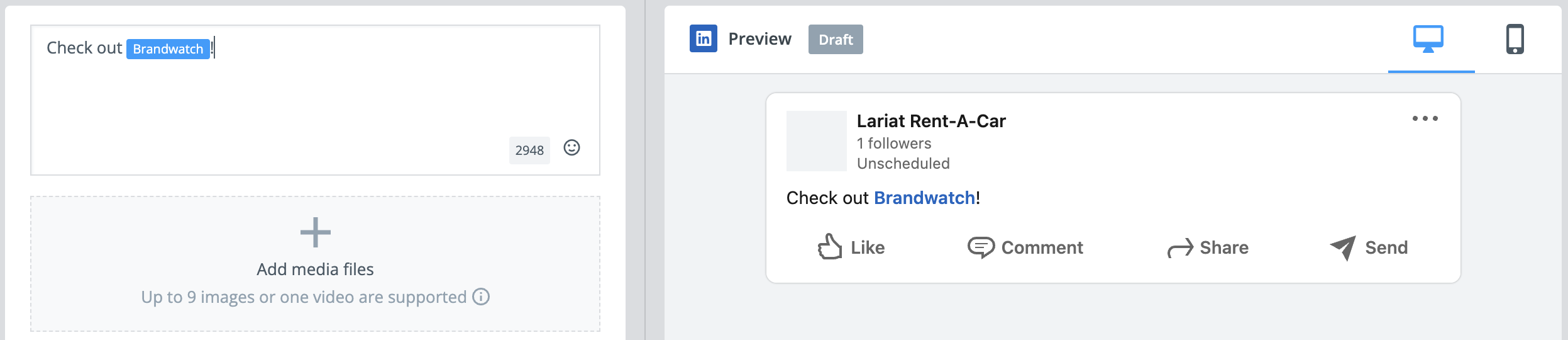Click the Add media files drop zone

(x=315, y=264)
